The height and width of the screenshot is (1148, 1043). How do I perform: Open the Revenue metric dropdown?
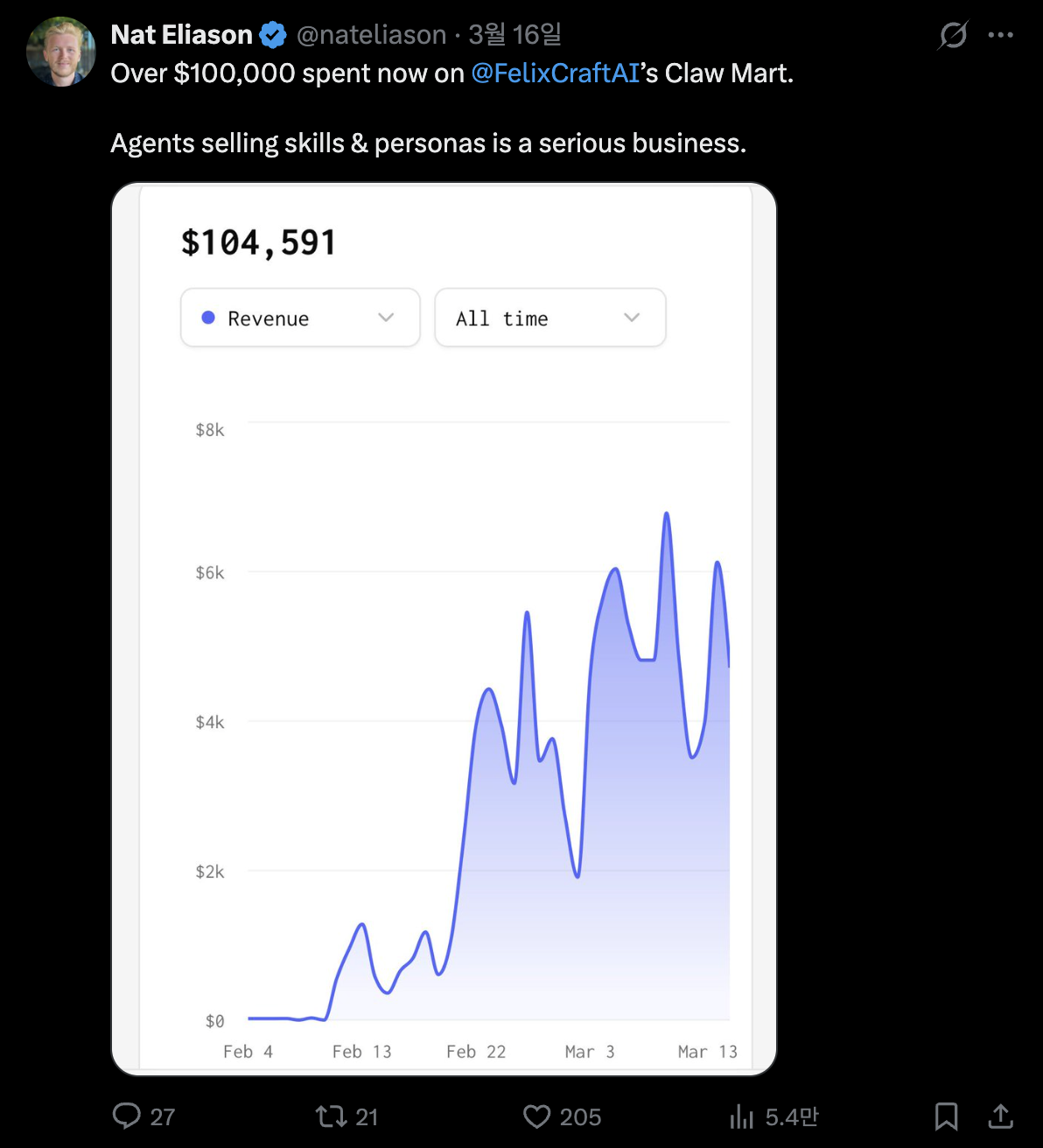coord(300,318)
